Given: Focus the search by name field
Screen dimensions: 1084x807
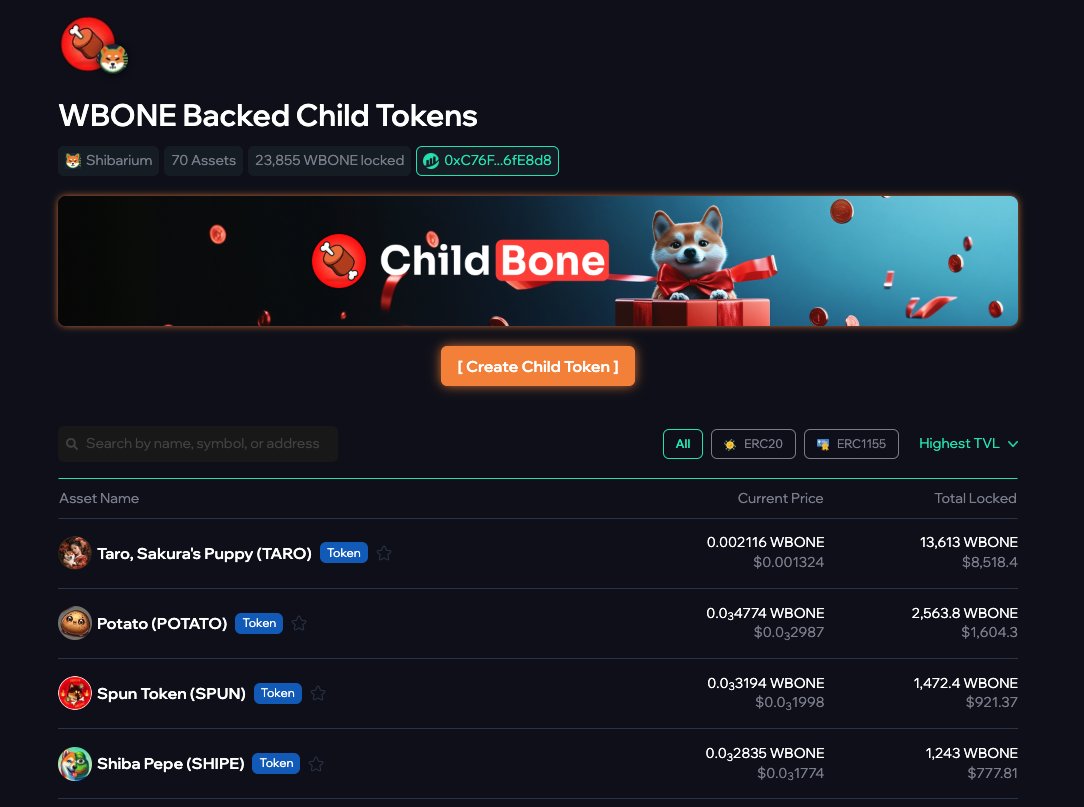Looking at the screenshot, I should pos(198,444).
